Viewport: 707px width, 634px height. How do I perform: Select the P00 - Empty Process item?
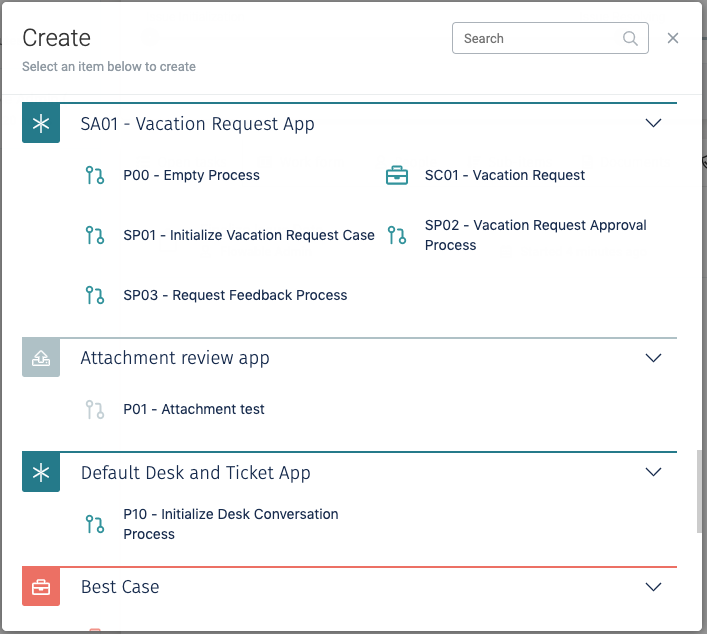pos(191,176)
